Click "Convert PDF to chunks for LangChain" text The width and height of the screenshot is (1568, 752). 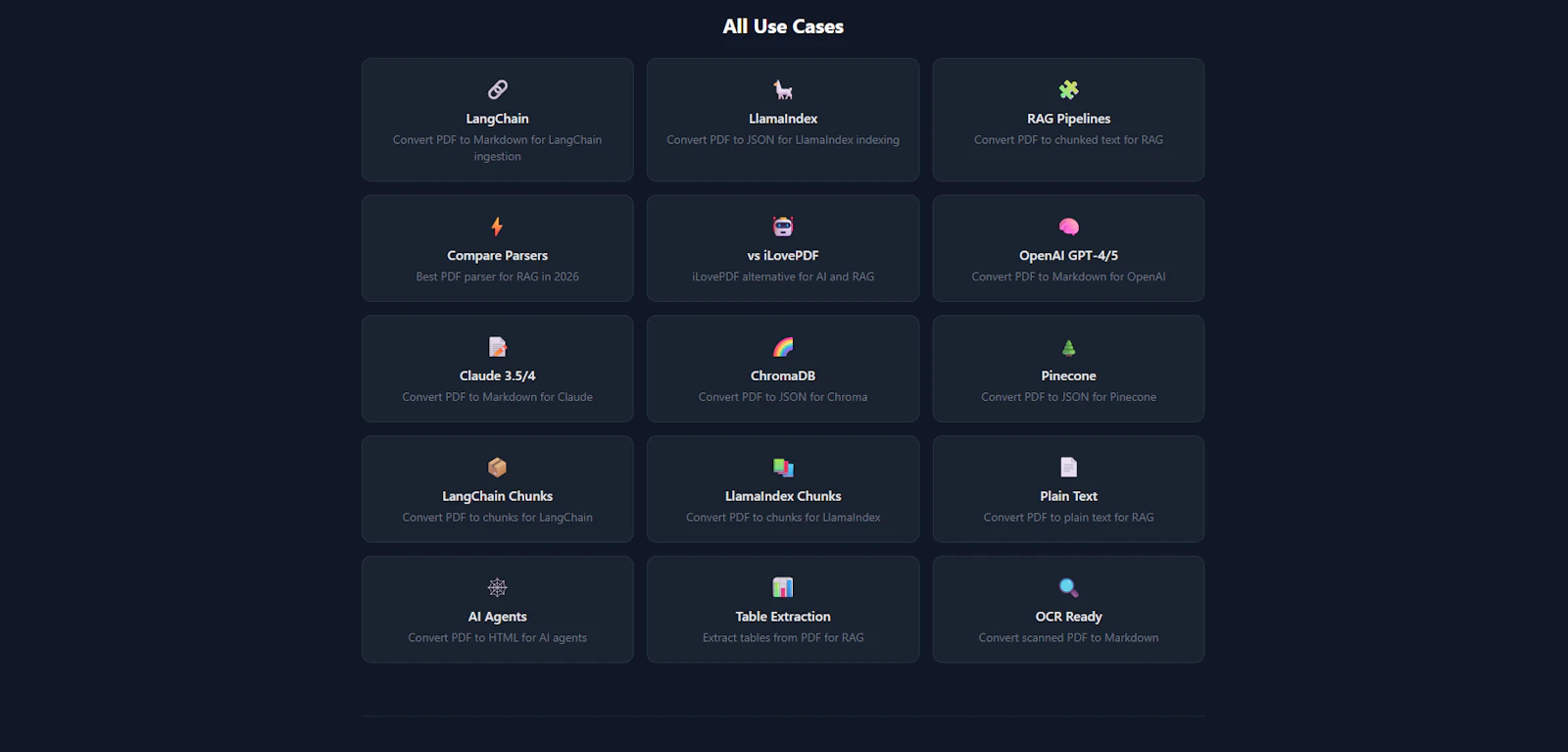pyautogui.click(x=498, y=519)
